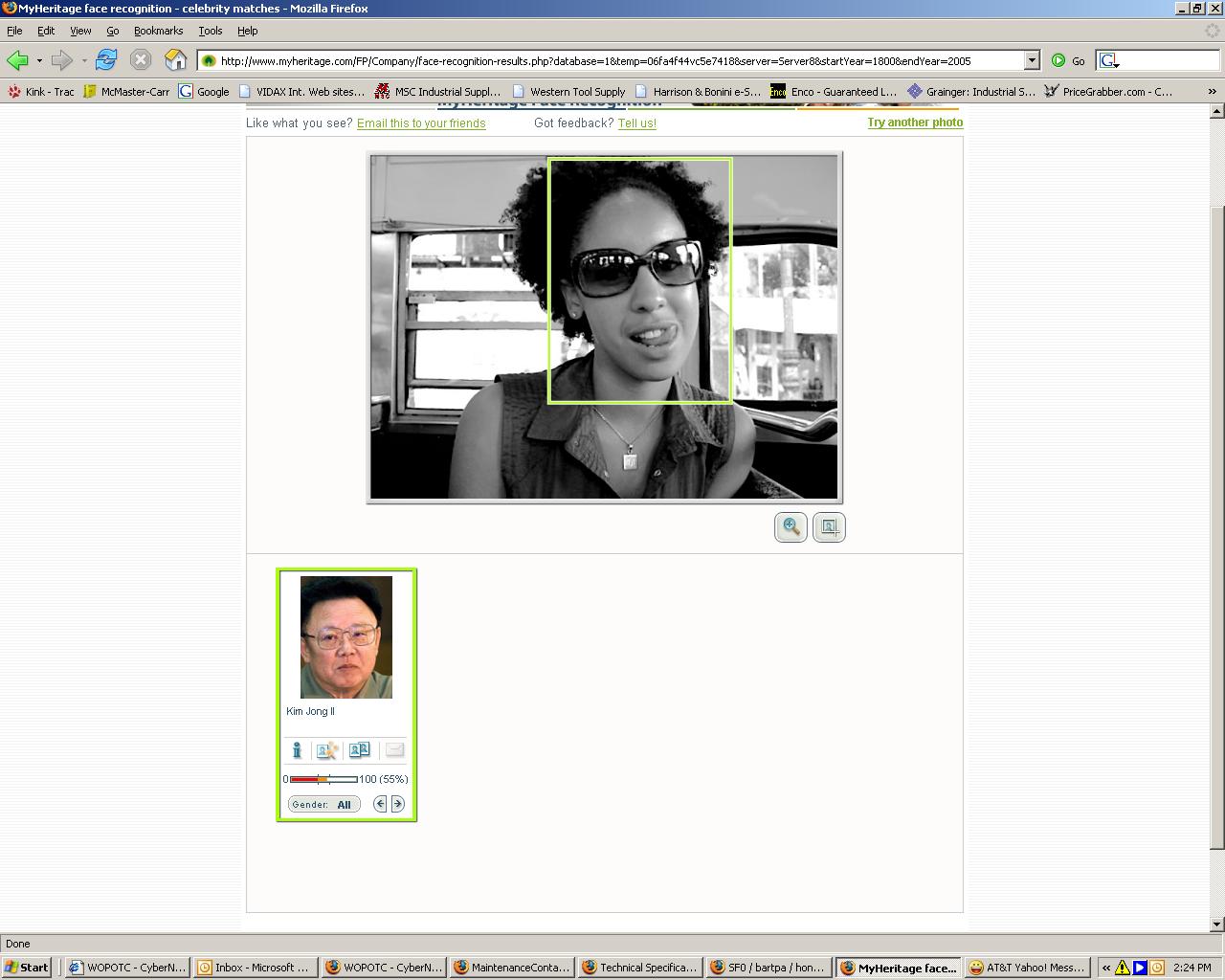Screen dimensions: 1225x980
Task: Click the two-photos compare icon
Action: pos(359,750)
